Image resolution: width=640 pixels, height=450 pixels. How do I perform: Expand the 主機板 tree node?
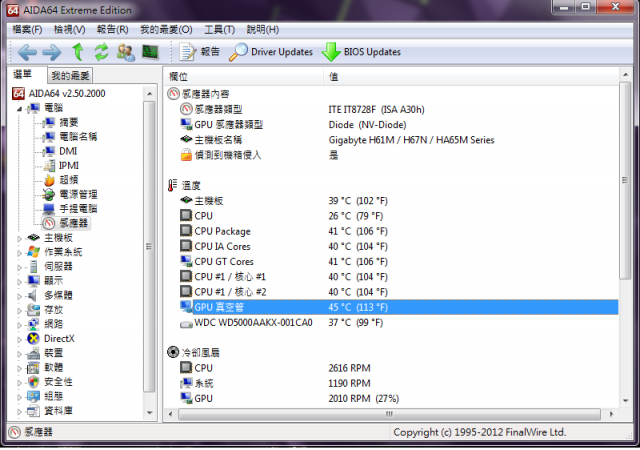click(x=19, y=238)
